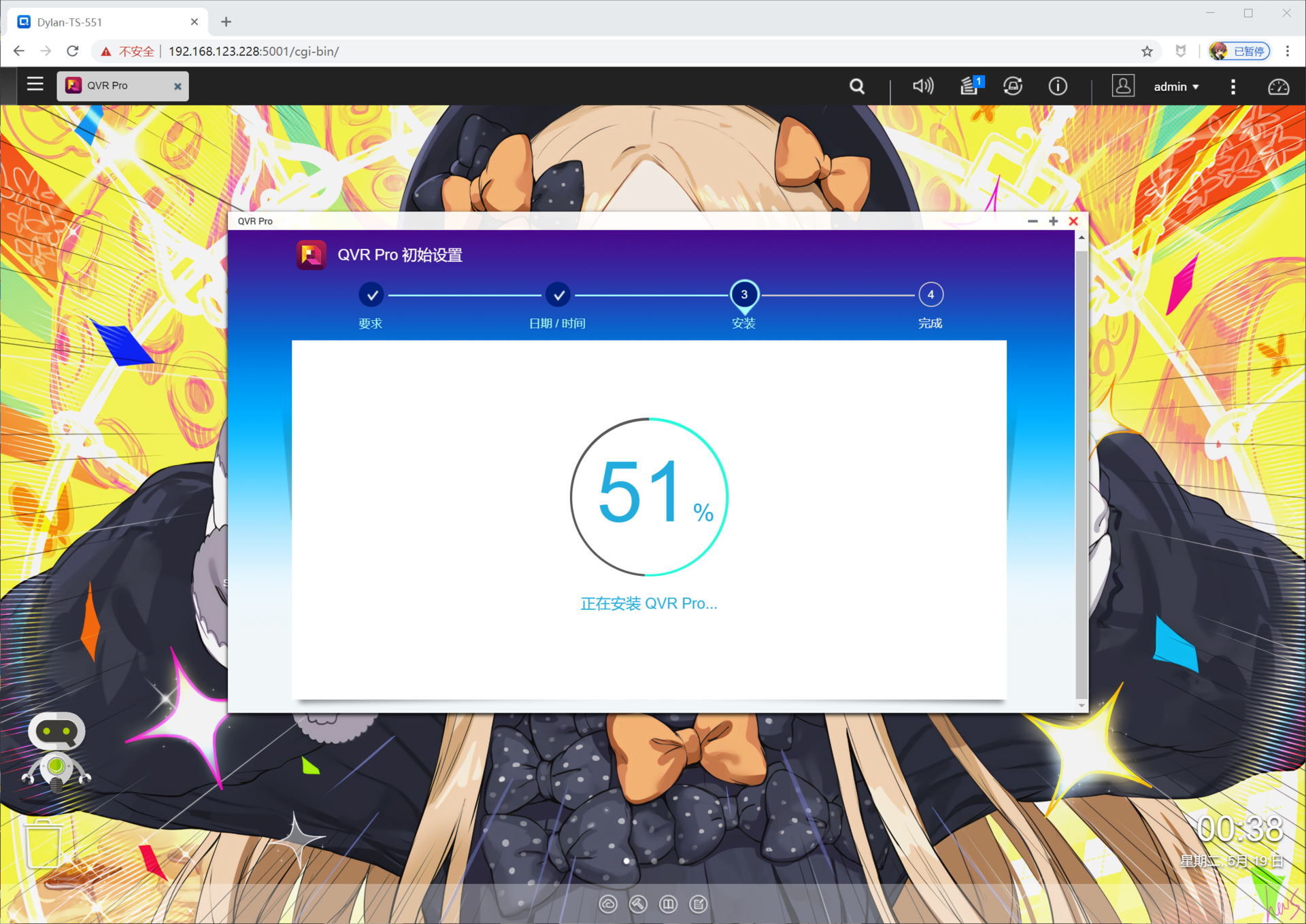Open volume control speaker icon
Image resolution: width=1306 pixels, height=924 pixels.
[x=922, y=86]
